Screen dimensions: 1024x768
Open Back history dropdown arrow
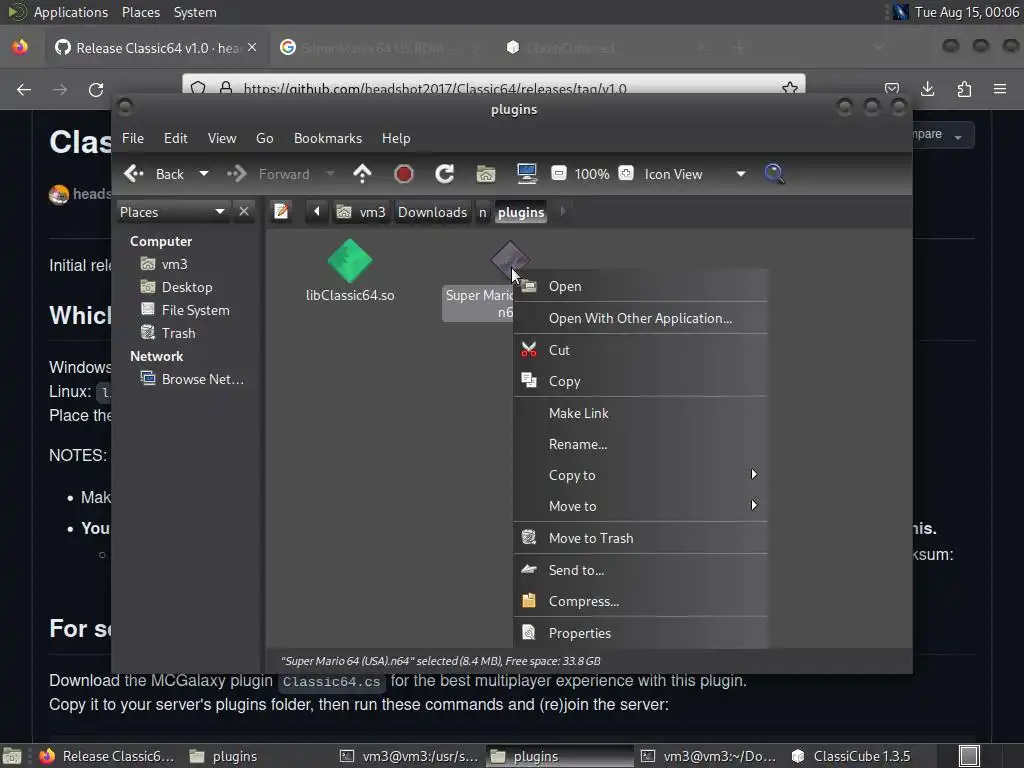click(204, 174)
